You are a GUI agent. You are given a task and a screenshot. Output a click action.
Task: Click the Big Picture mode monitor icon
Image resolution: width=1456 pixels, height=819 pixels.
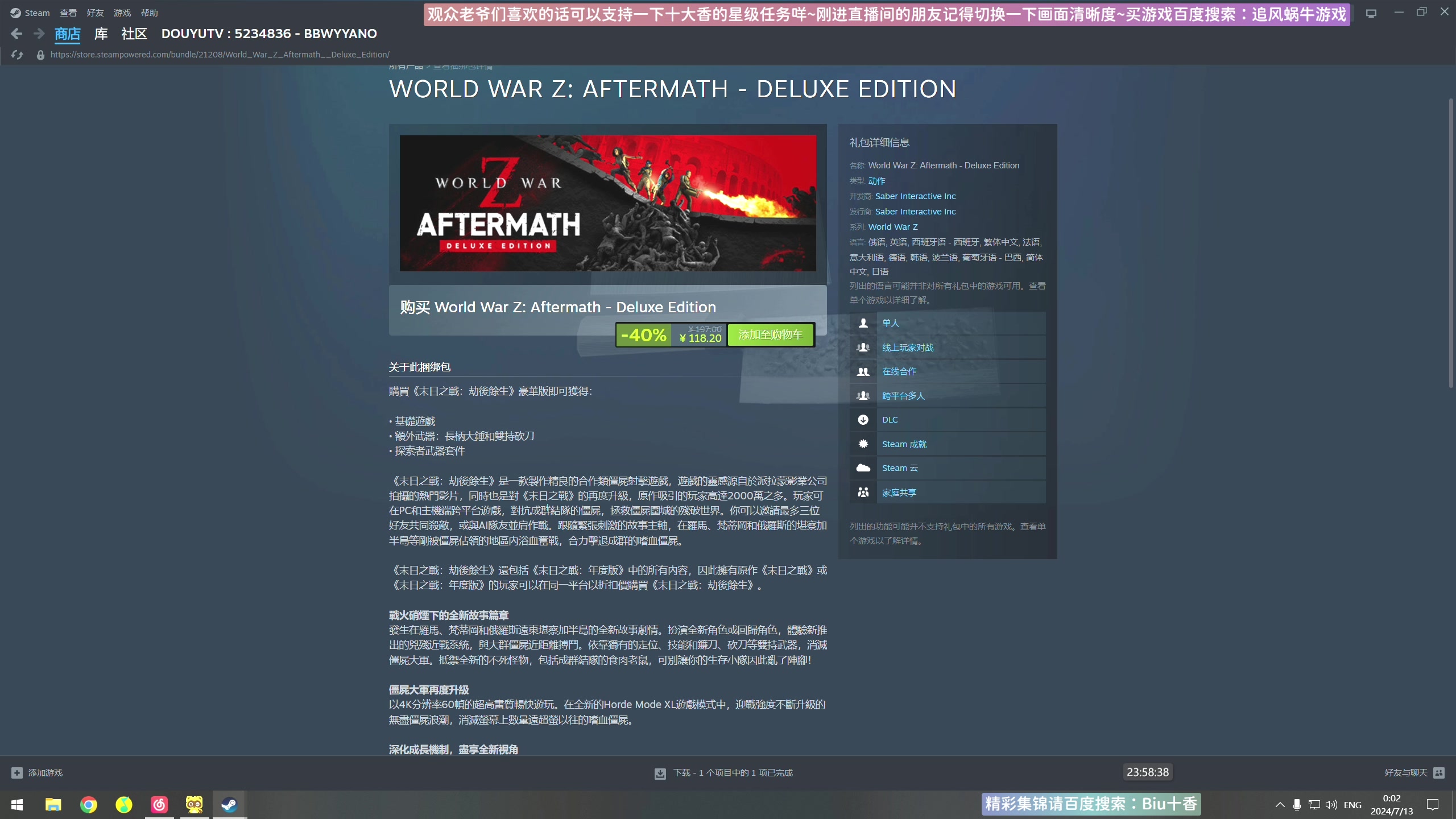tap(1371, 13)
